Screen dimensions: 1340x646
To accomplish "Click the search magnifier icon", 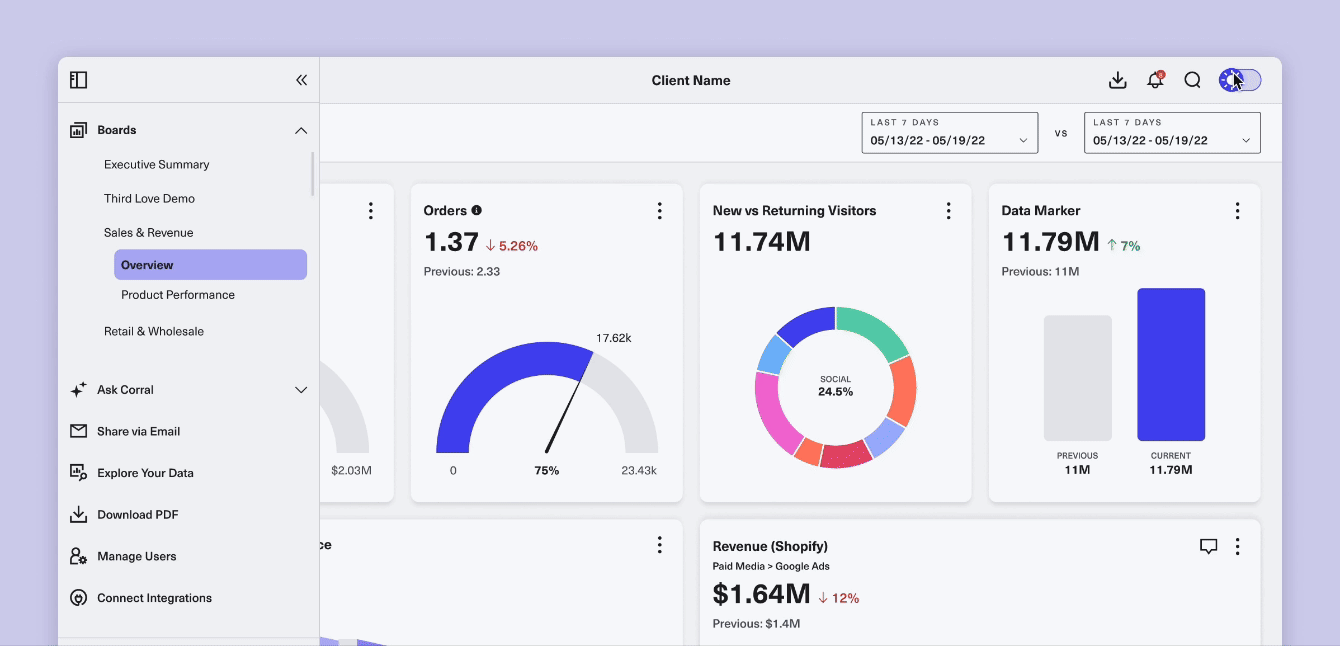I will [1192, 80].
